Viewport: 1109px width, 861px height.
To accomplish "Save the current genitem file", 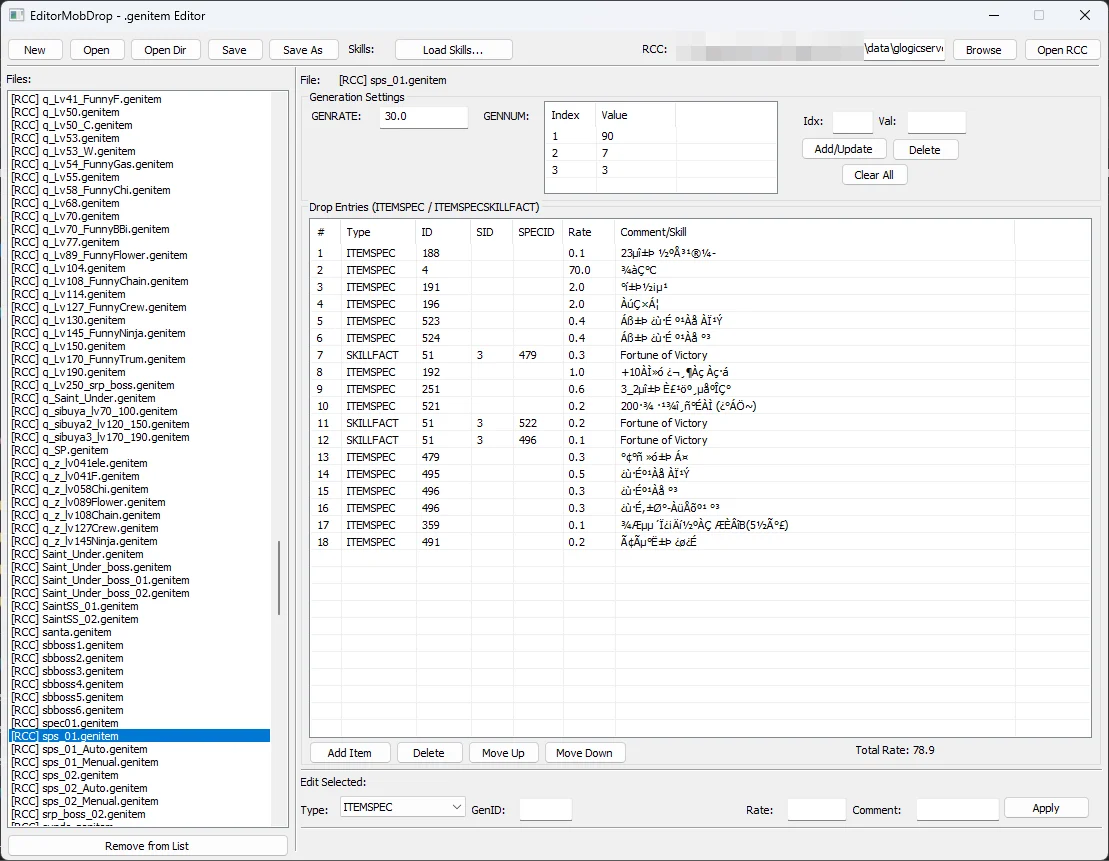I will click(234, 50).
